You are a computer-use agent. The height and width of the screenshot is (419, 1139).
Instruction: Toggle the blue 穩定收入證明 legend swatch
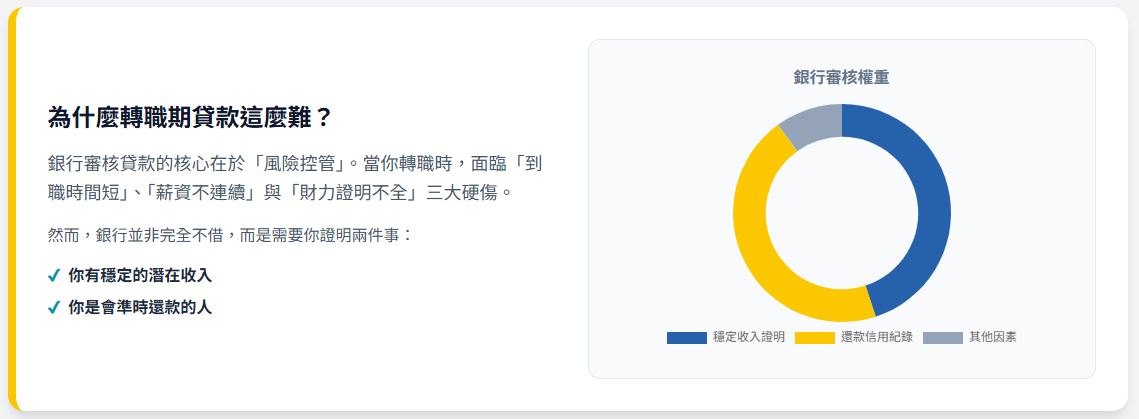point(686,337)
